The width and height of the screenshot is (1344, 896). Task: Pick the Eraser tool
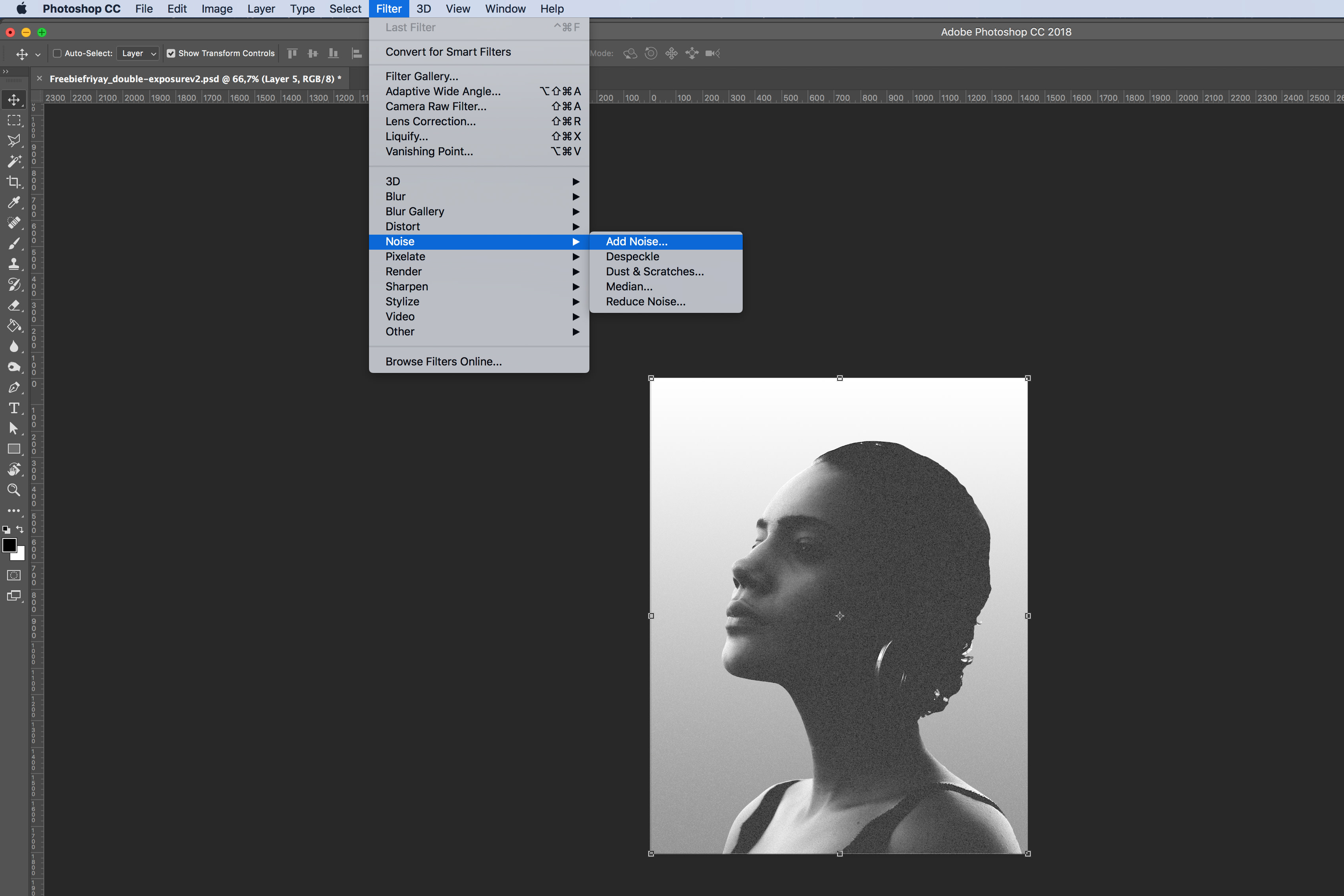pos(14,305)
